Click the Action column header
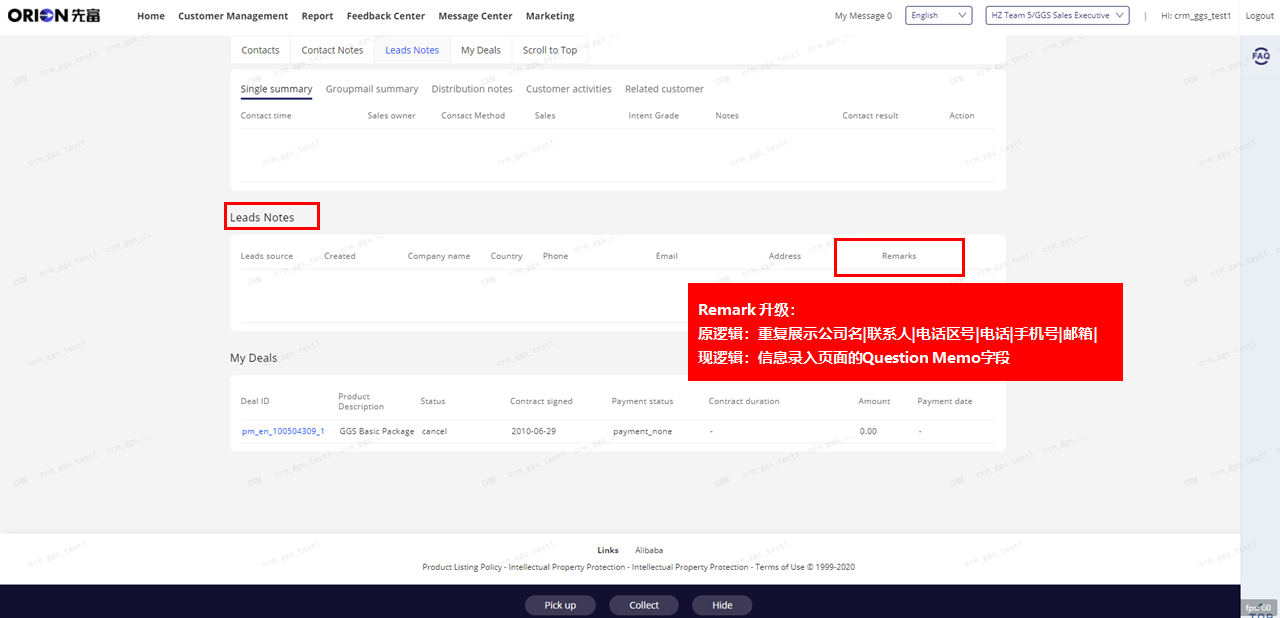This screenshot has width=1280, height=618. pyautogui.click(x=962, y=116)
